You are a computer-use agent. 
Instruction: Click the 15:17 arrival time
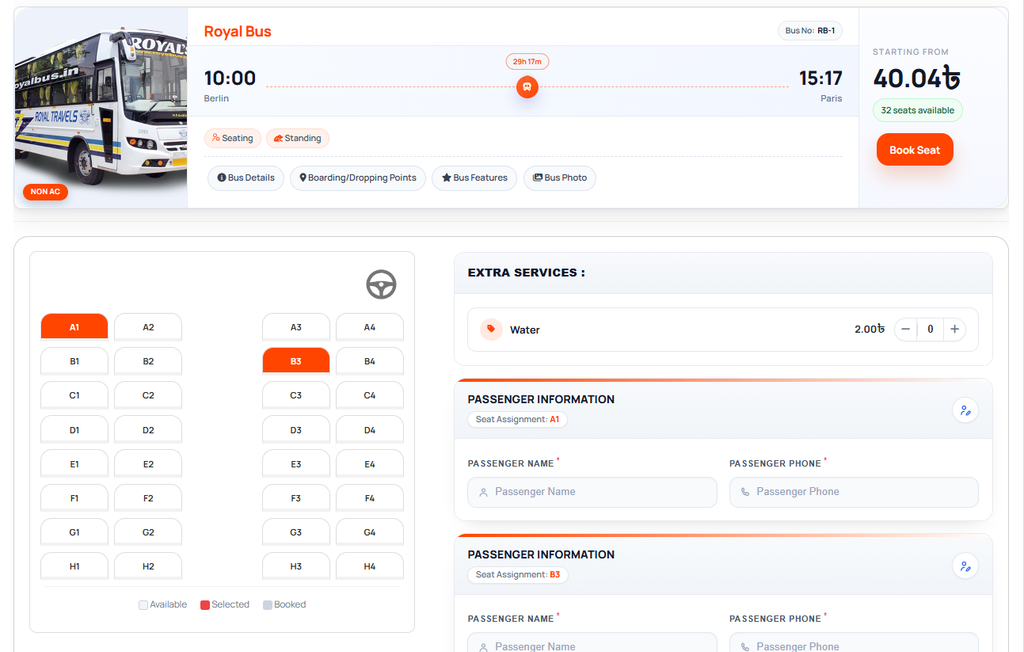pos(821,78)
